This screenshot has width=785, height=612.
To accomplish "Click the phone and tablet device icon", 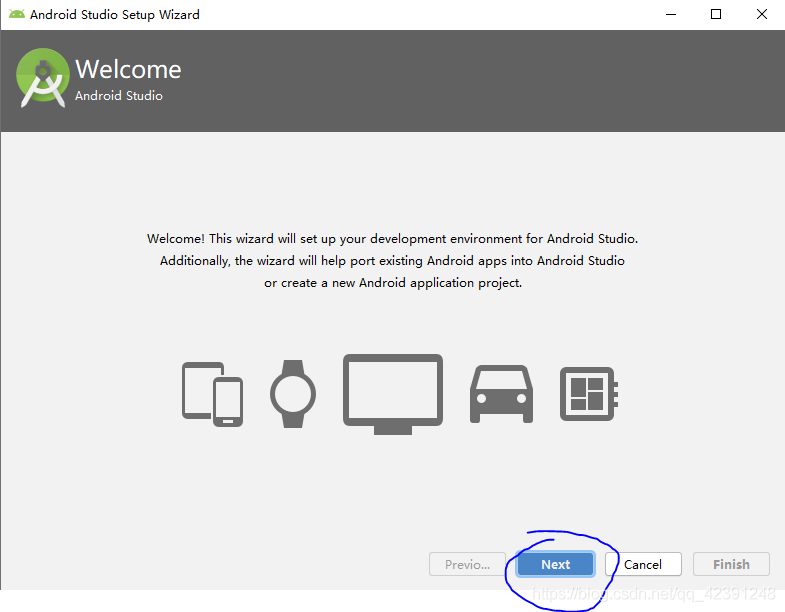I will [212, 394].
